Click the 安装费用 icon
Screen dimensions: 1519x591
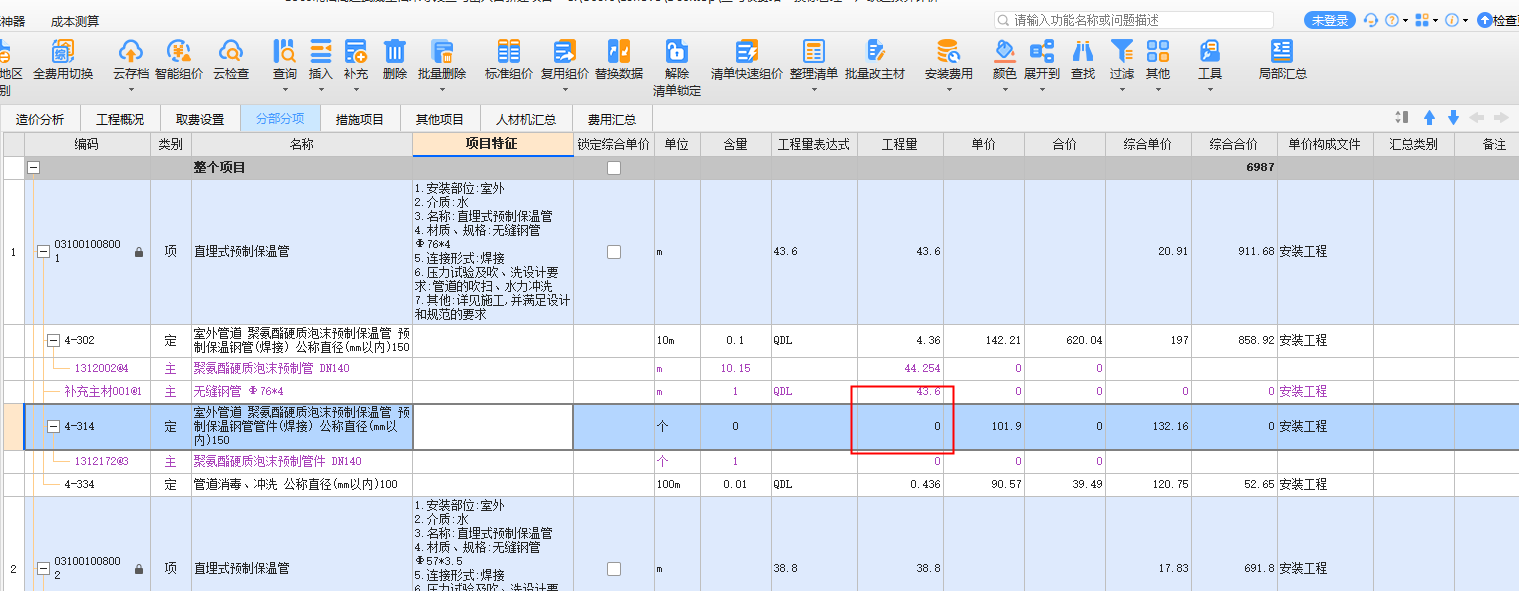pyautogui.click(x=948, y=52)
